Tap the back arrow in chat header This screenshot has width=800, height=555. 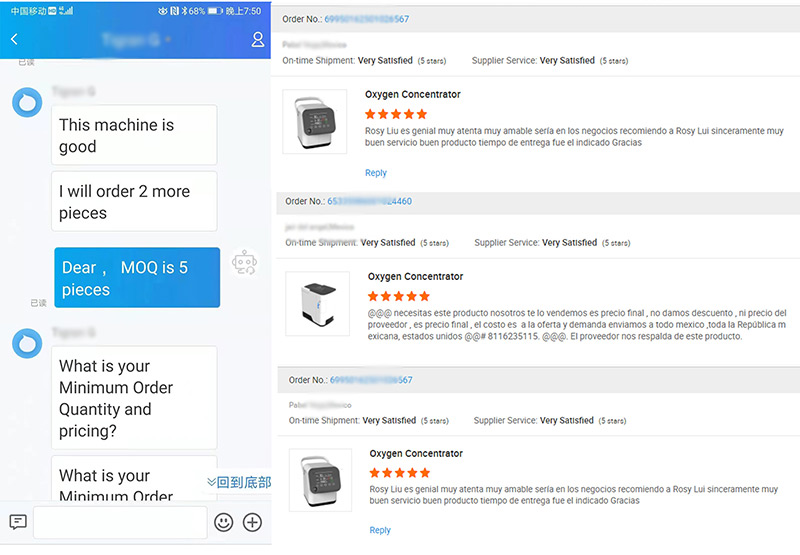click(x=14, y=40)
